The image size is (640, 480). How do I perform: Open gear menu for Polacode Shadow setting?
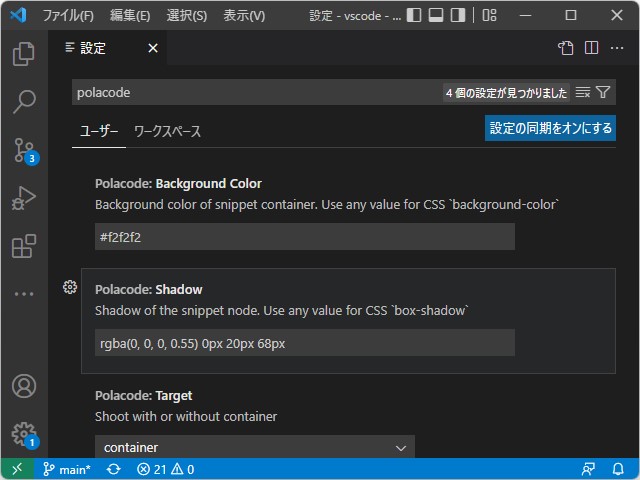(x=70, y=287)
